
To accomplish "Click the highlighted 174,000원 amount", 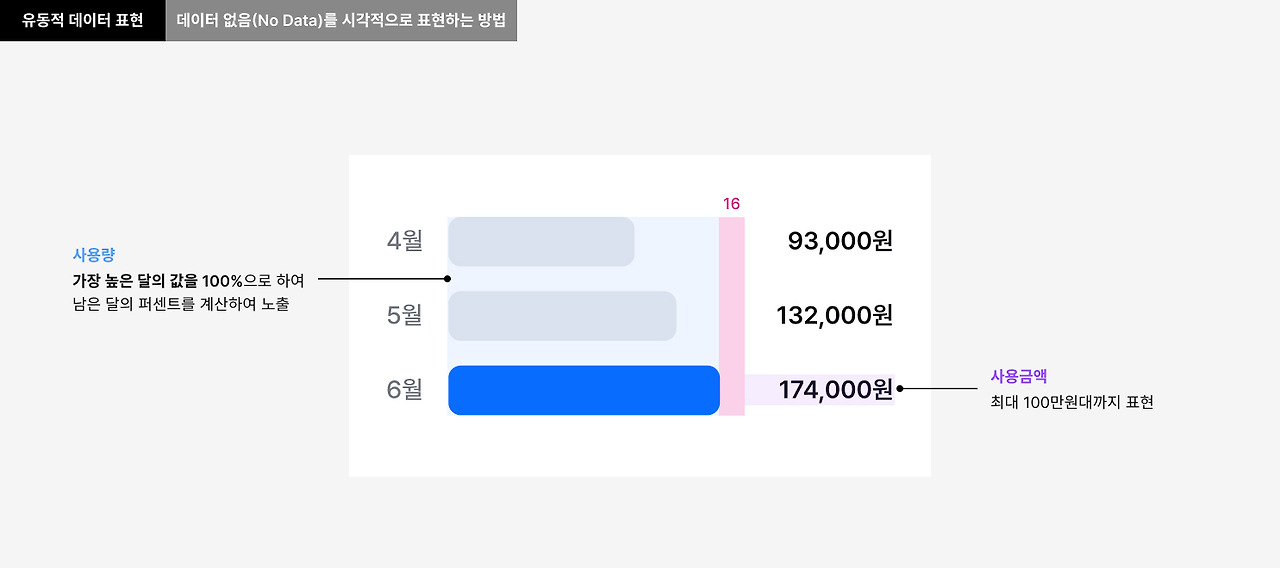I will (x=836, y=390).
